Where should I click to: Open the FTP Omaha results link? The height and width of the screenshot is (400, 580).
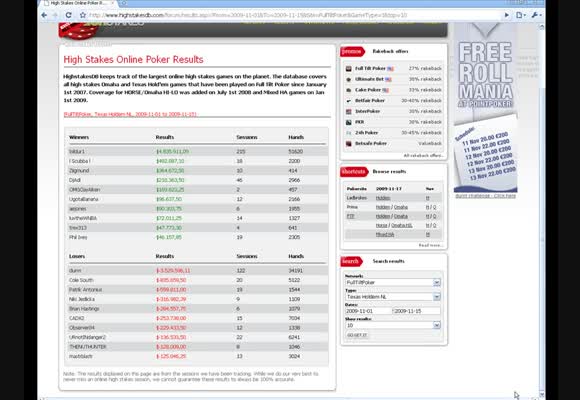coord(401,216)
